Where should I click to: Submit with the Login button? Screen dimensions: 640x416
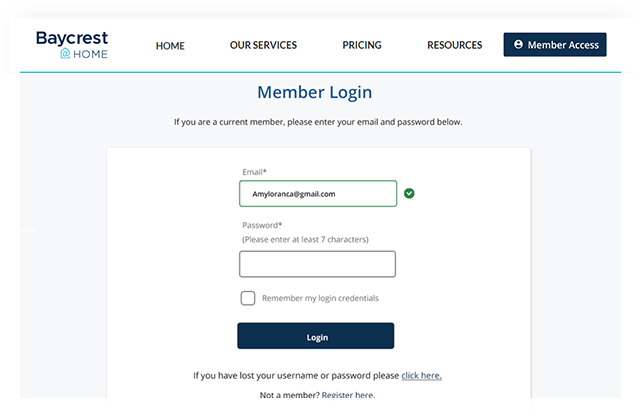pyautogui.click(x=315, y=336)
